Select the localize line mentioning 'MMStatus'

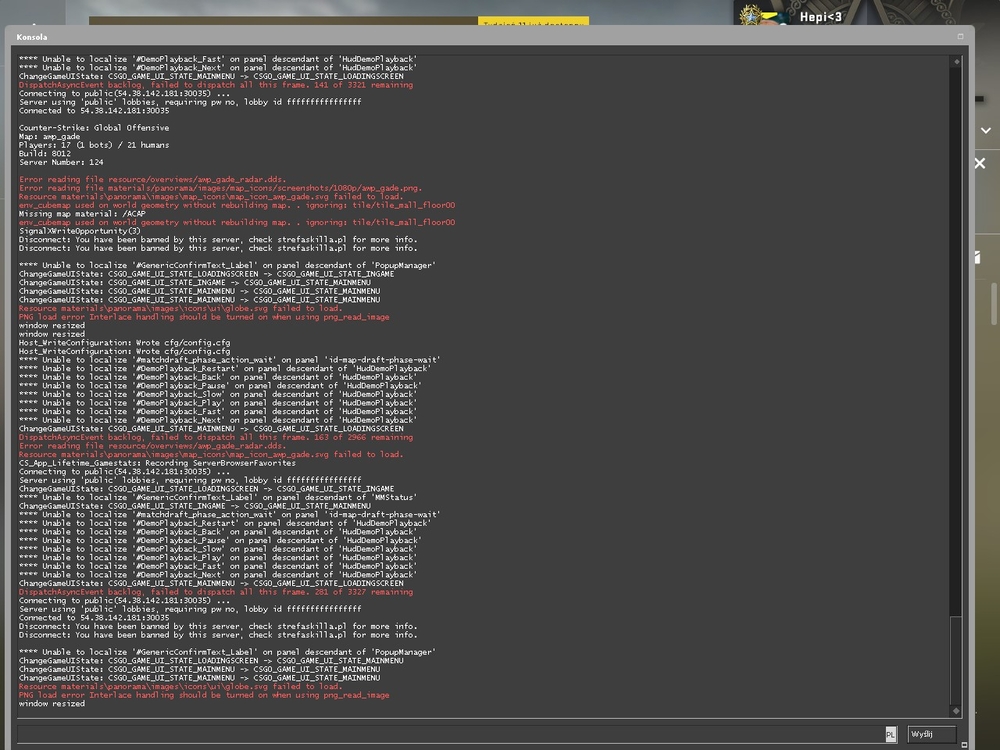[x=217, y=497]
